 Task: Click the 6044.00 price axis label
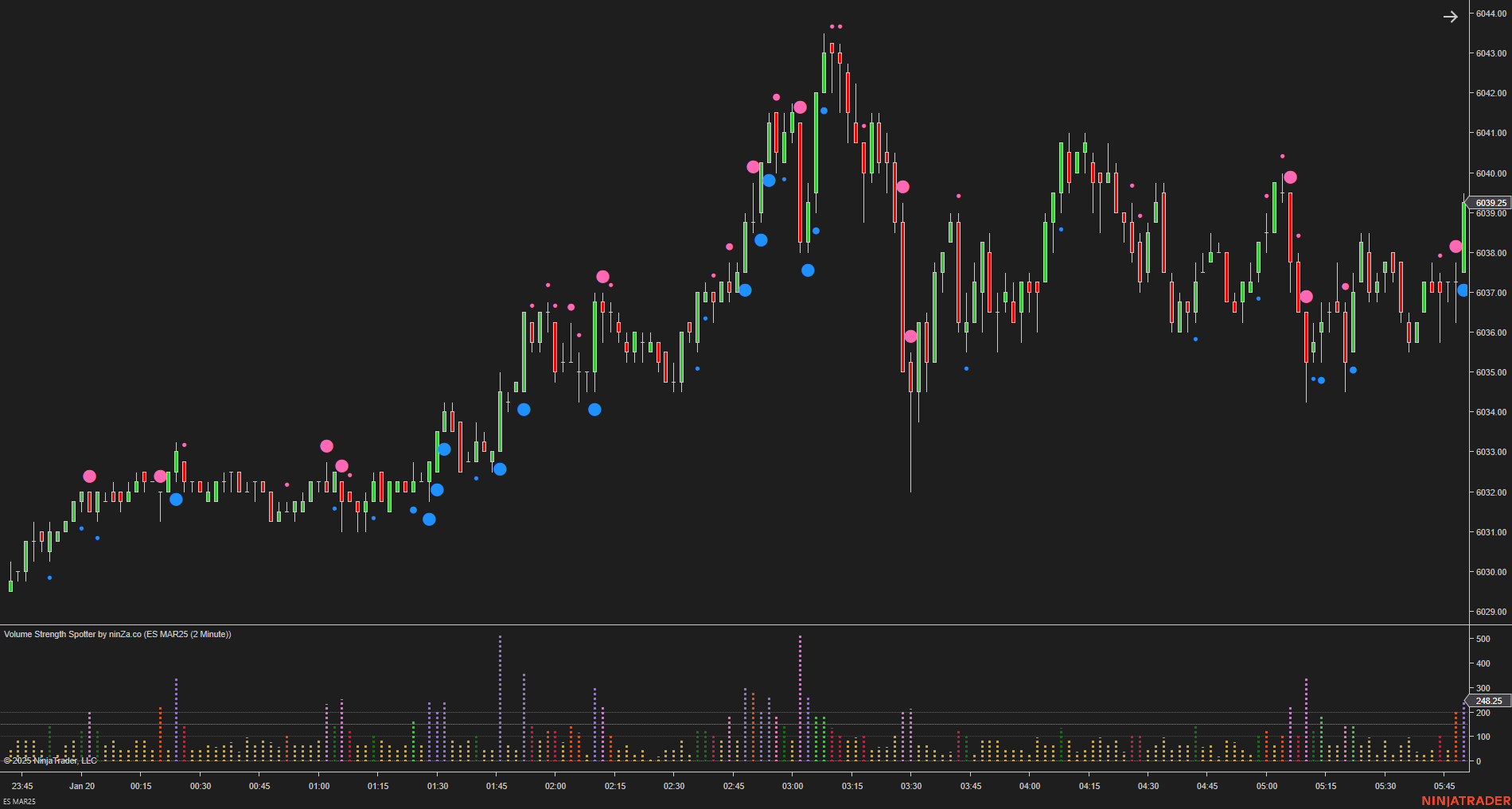(x=1490, y=11)
